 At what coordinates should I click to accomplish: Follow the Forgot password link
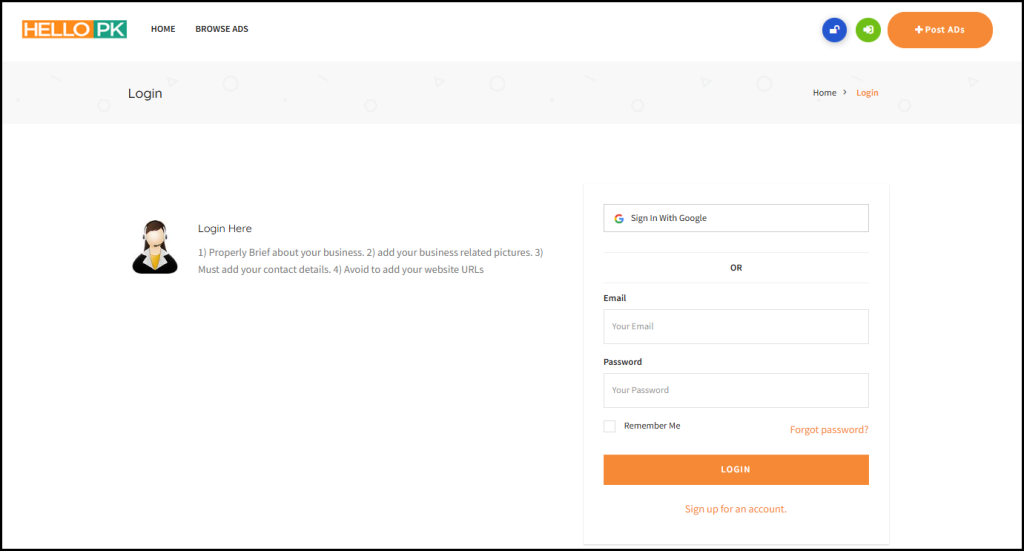click(x=829, y=430)
